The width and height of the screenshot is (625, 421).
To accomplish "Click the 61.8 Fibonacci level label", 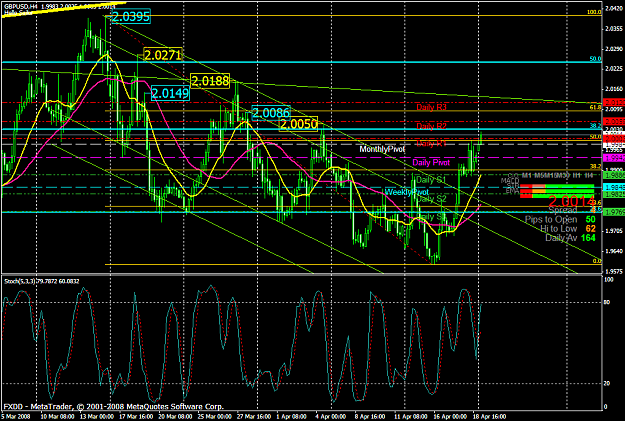I will tap(596, 108).
